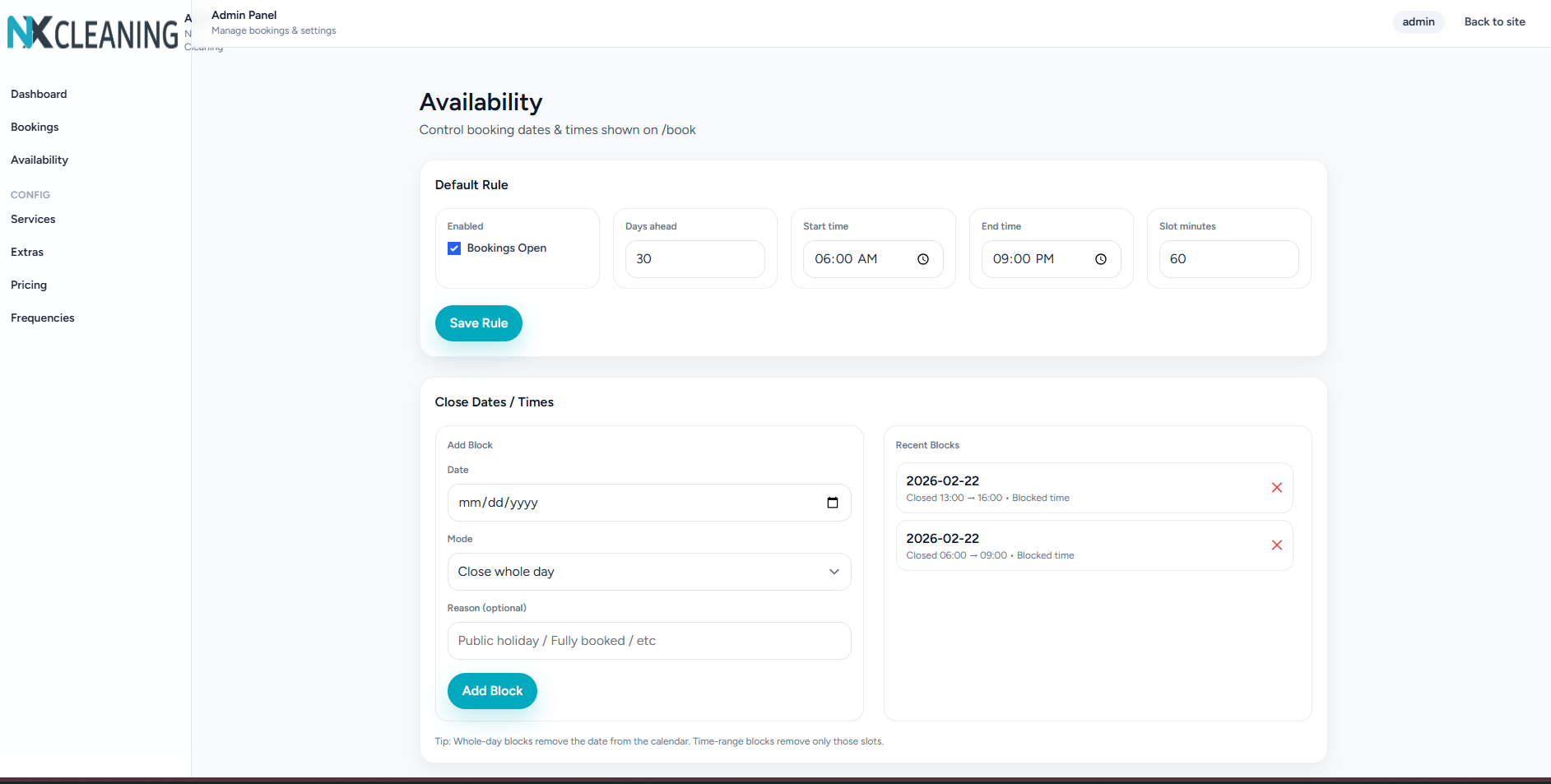The height and width of the screenshot is (784, 1551).
Task: Navigate to Pricing settings
Action: pyautogui.click(x=29, y=285)
